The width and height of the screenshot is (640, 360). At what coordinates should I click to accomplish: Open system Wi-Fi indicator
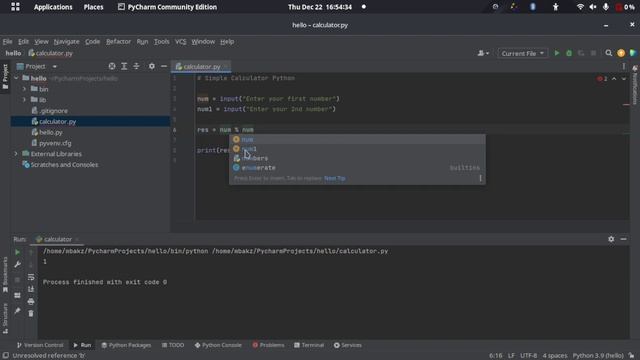[580, 7]
